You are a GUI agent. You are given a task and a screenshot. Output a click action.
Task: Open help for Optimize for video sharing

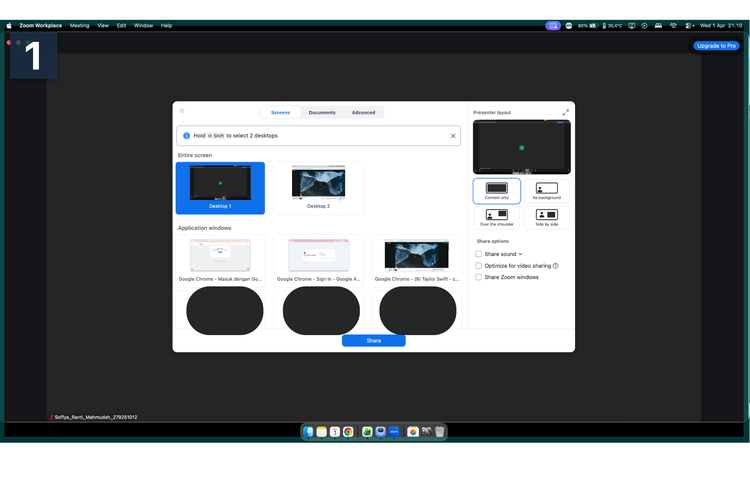[555, 266]
